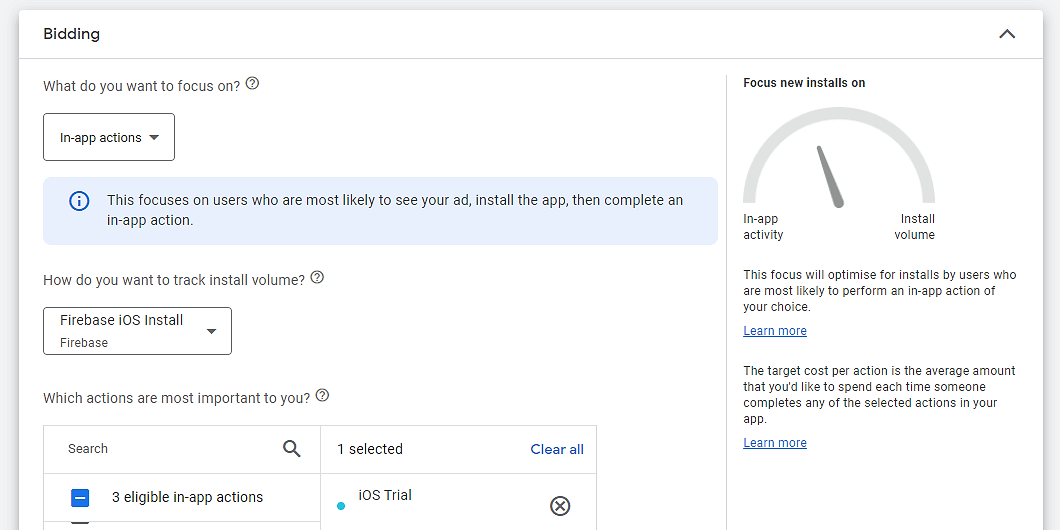Click the focus gauge needle
Screen dimensions: 1060x530
830,176
